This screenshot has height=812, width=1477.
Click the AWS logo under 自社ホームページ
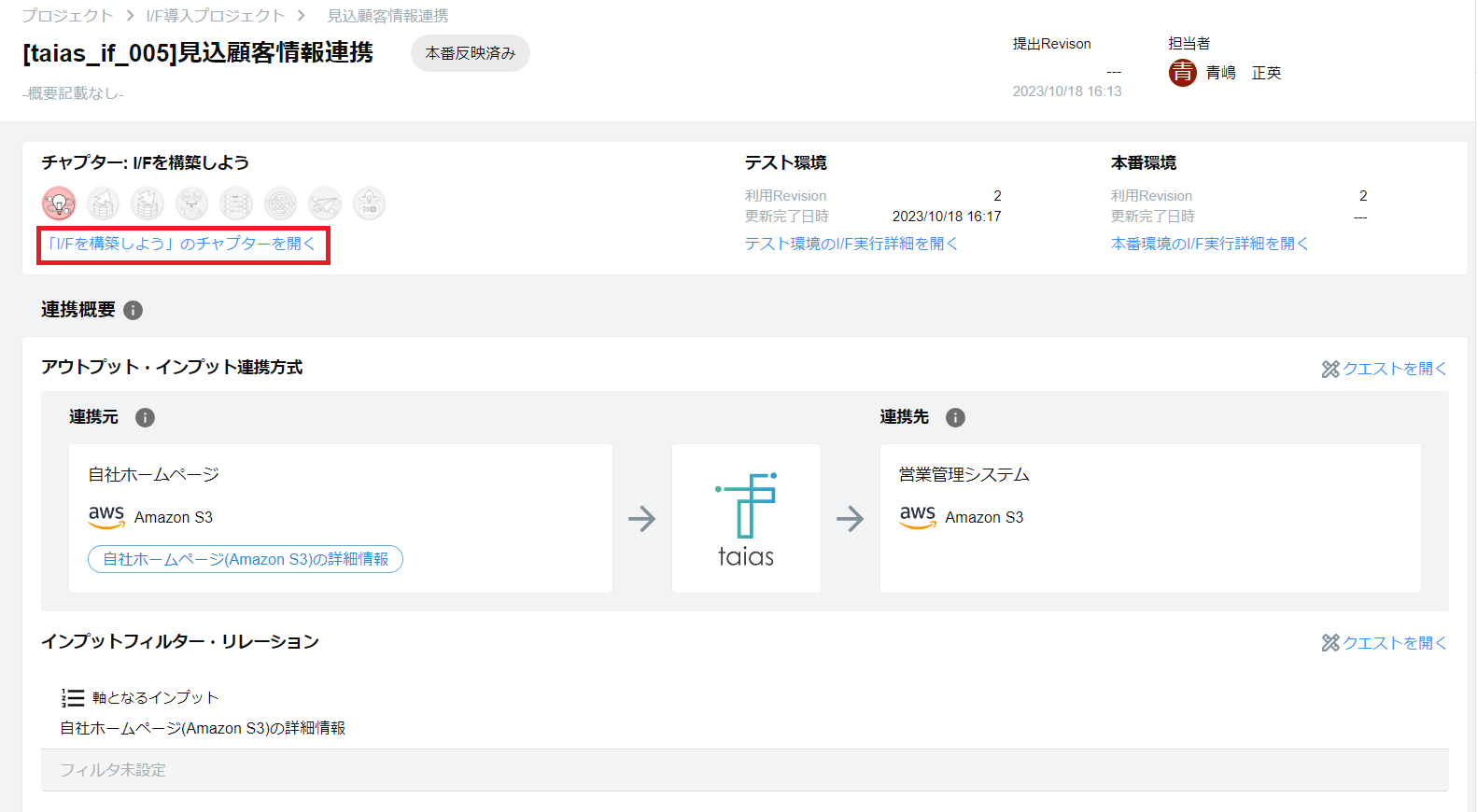point(106,517)
